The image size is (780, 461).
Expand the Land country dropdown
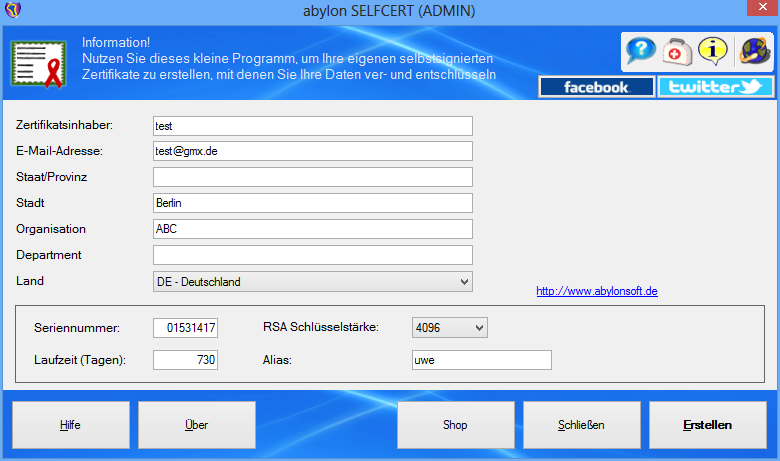click(313, 282)
